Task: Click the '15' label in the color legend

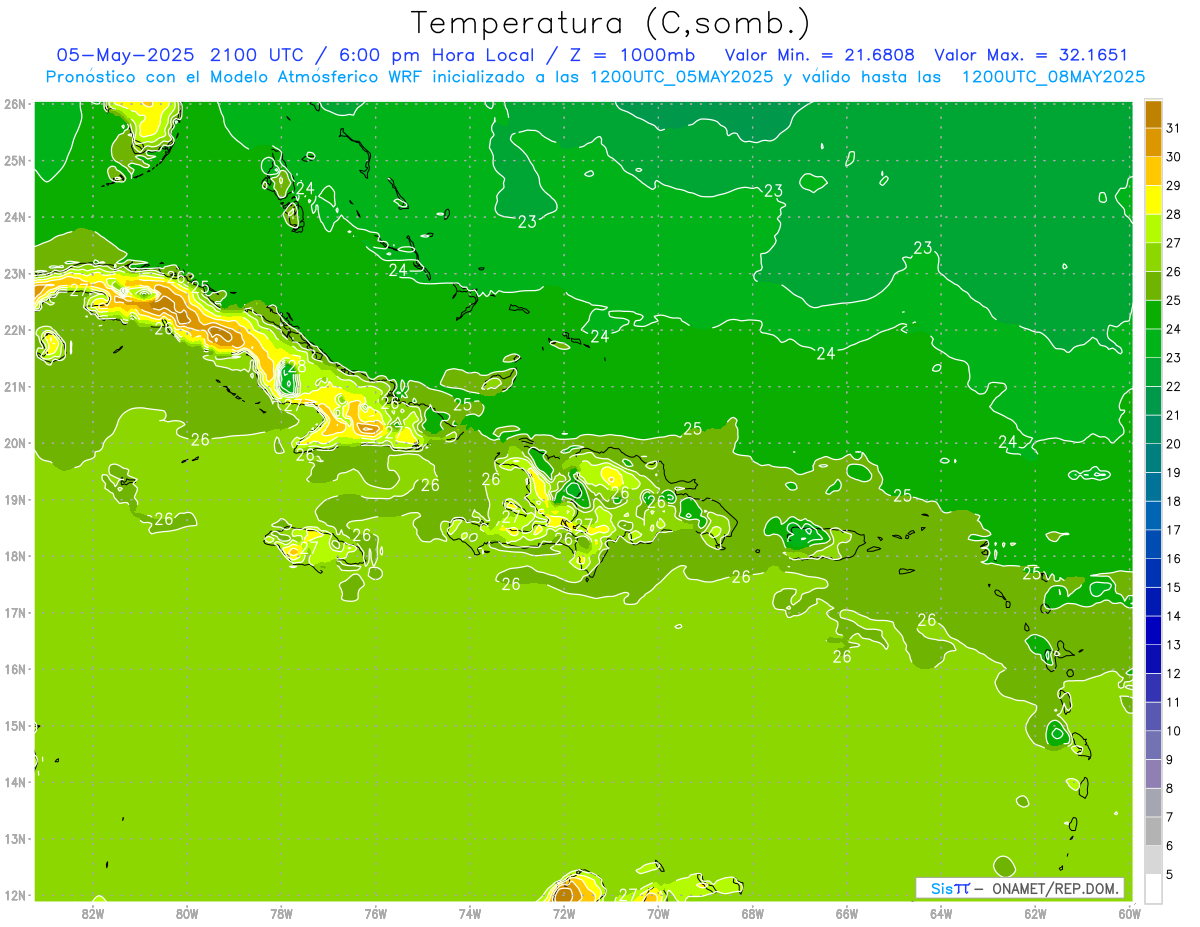Action: [1173, 588]
